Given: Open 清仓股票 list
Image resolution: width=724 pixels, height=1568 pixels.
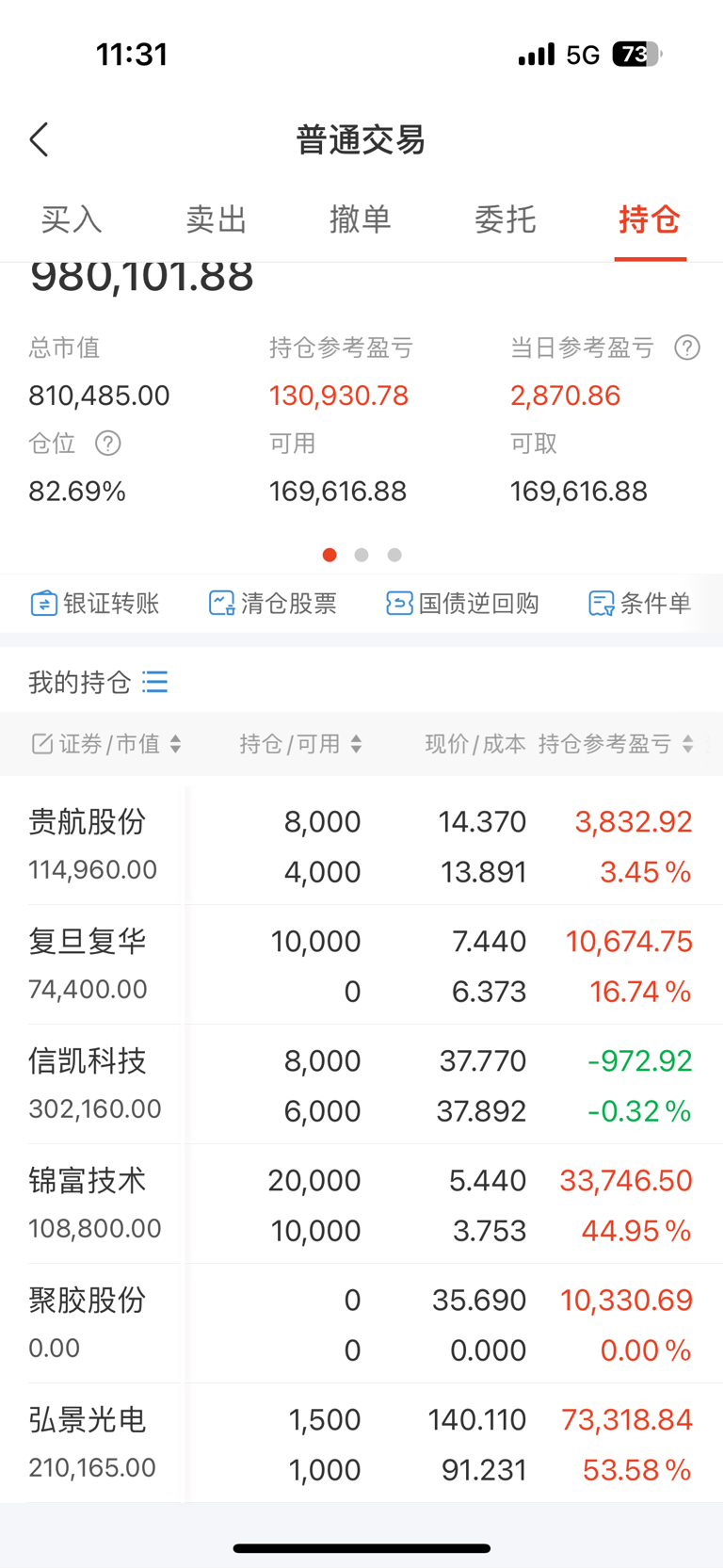Looking at the screenshot, I should click(273, 604).
